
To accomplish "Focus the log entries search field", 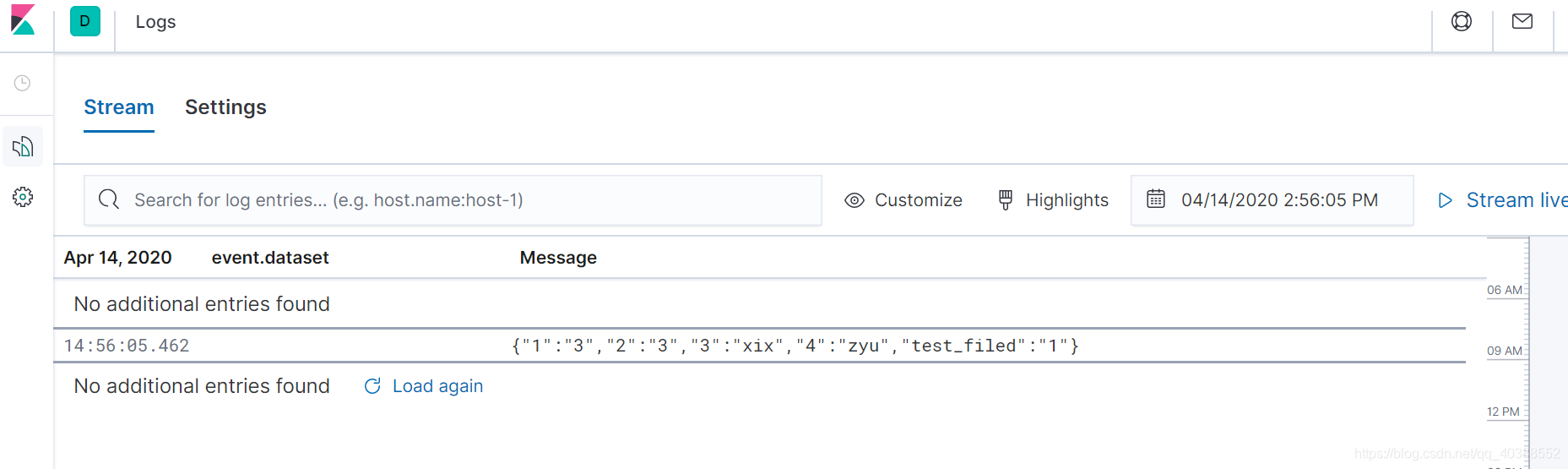I will point(453,200).
